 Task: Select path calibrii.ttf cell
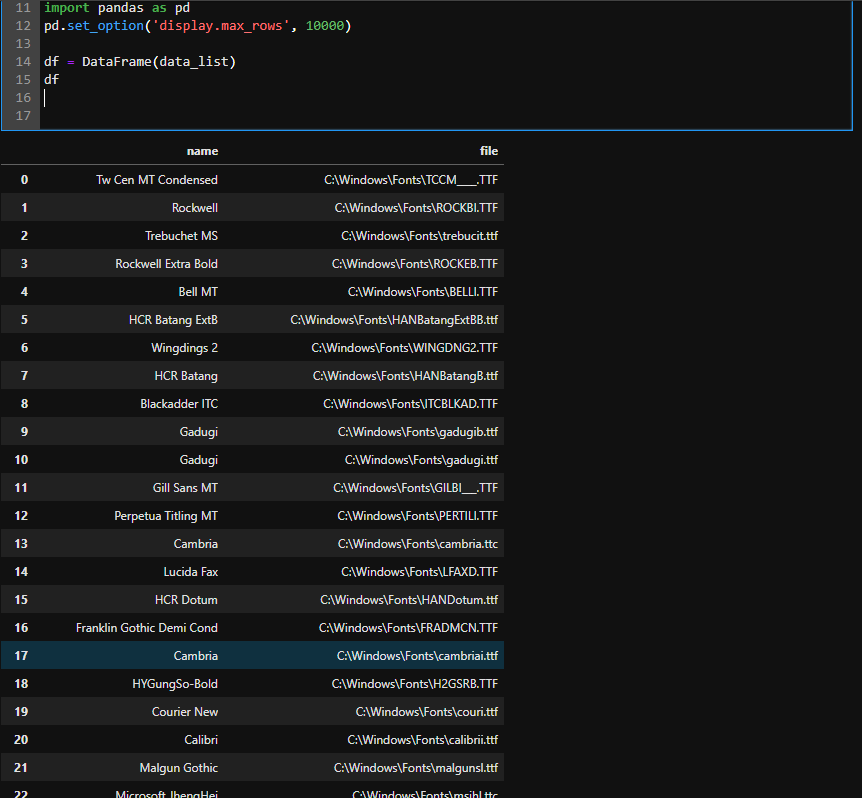tap(423, 740)
